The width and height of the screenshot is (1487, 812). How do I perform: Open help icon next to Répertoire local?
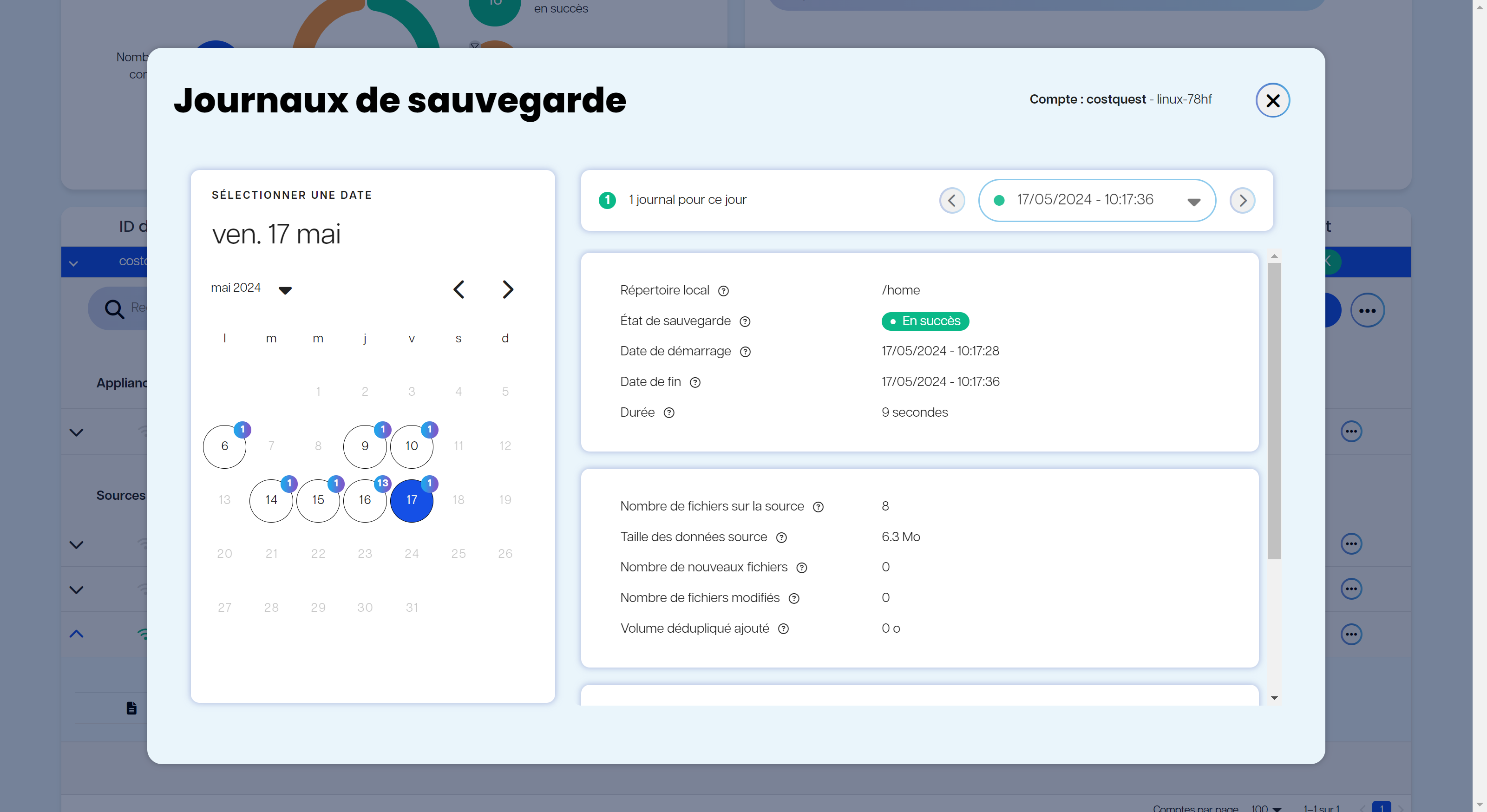coord(723,291)
